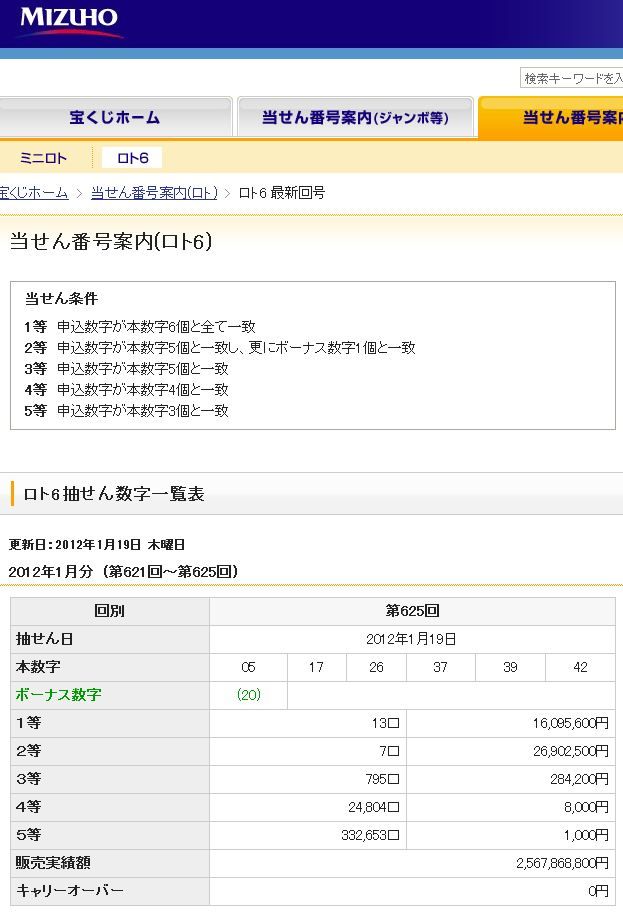Click the 13口 winners cell
The image size is (623, 914).
(x=308, y=723)
